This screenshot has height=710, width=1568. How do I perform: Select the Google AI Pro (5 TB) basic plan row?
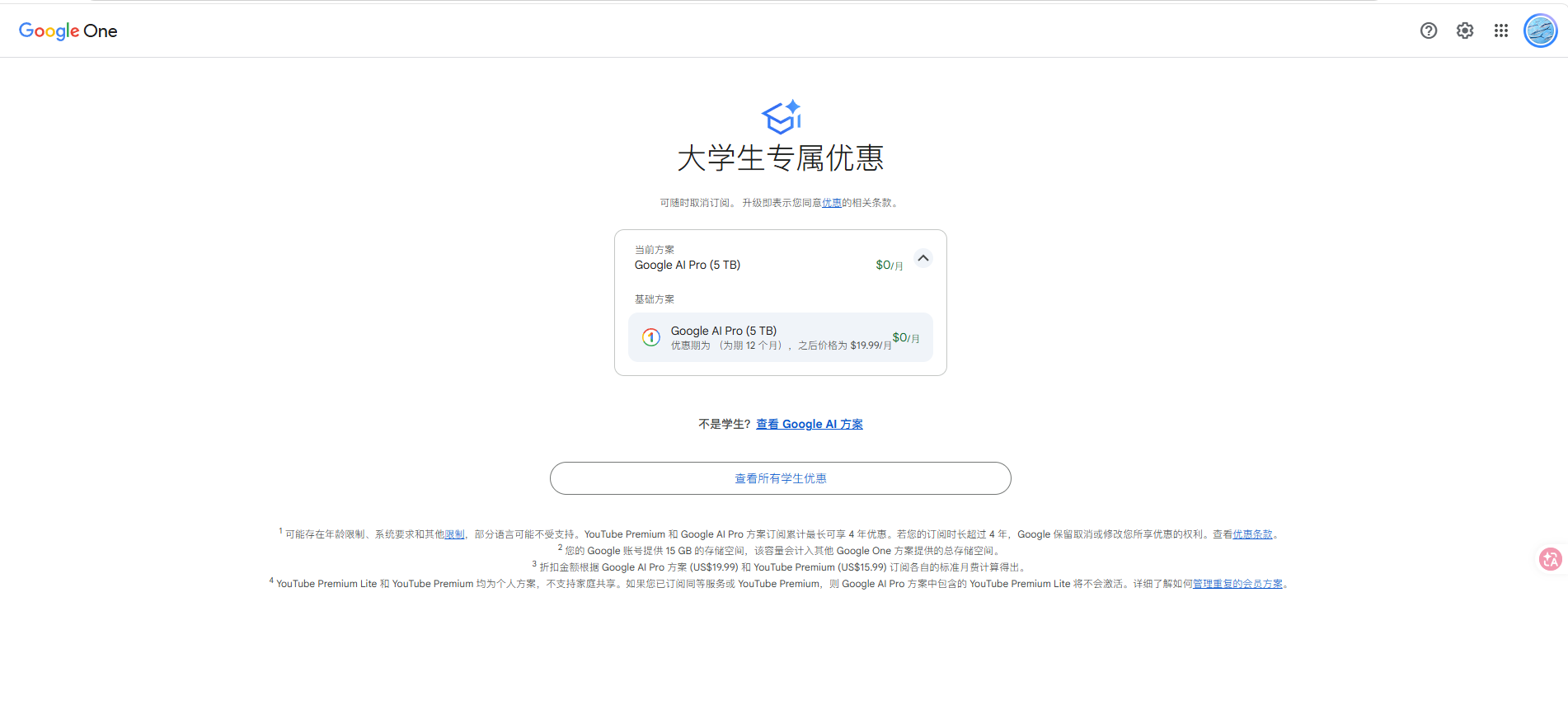pos(781,337)
